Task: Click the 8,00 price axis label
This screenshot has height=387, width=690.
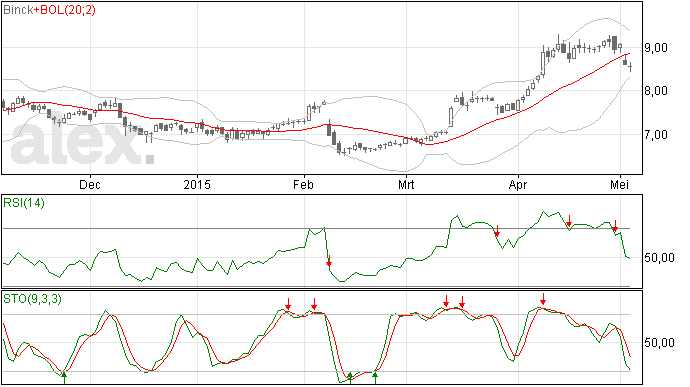Action: 656,91
